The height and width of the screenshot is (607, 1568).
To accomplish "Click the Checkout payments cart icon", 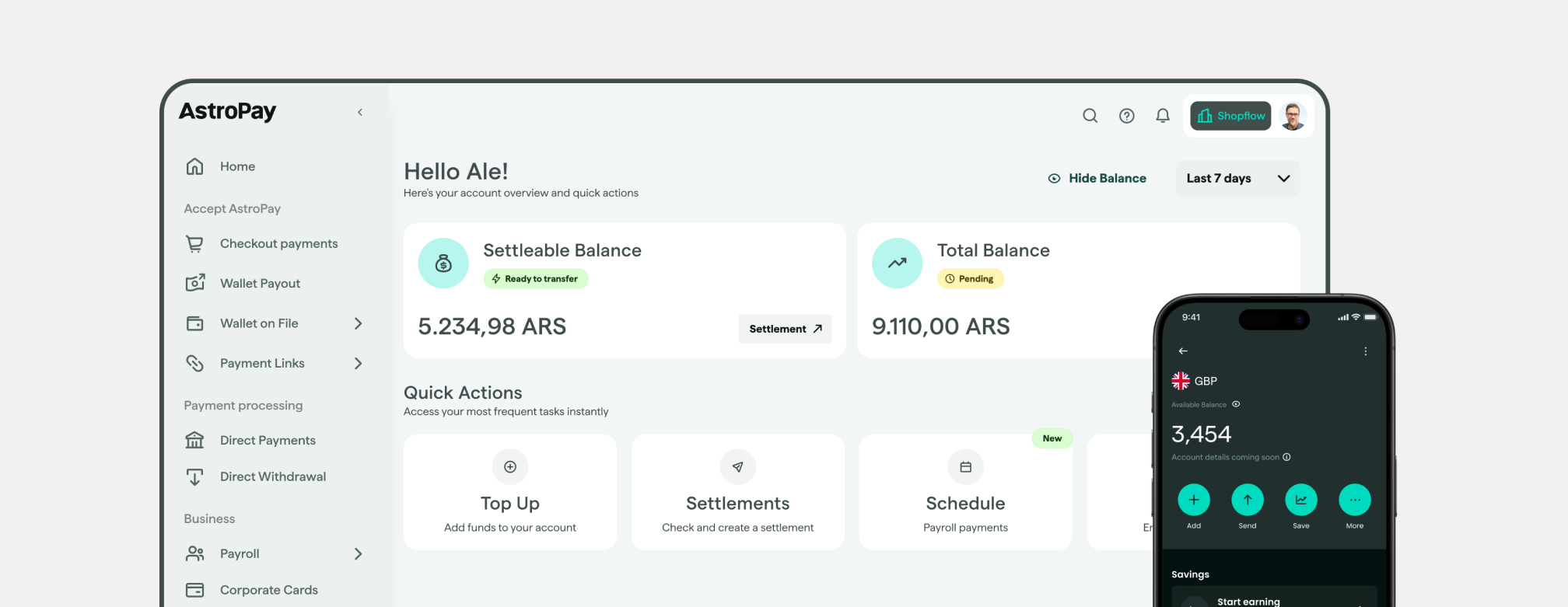I will pyautogui.click(x=194, y=244).
